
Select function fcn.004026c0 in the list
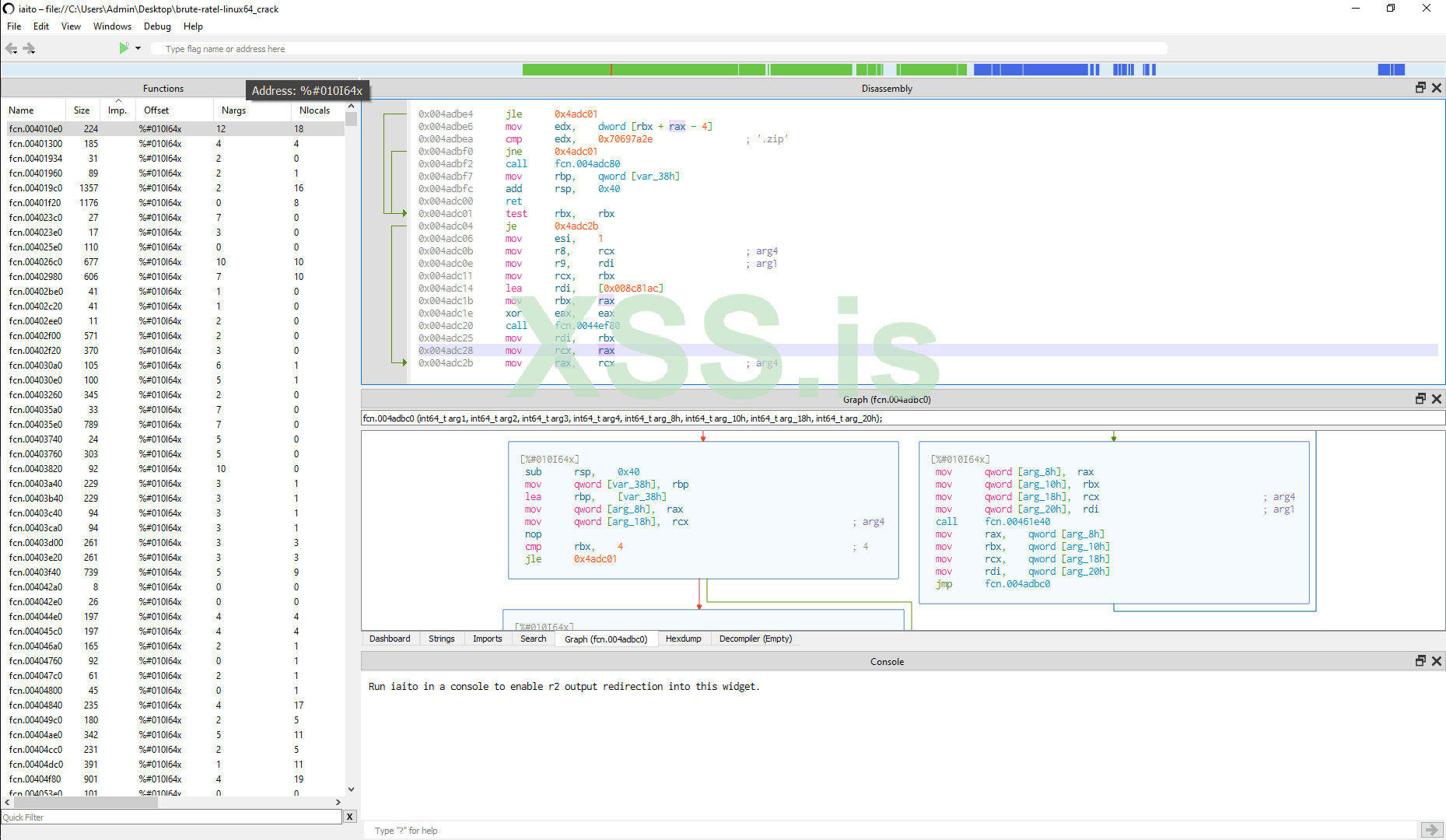click(x=173, y=262)
